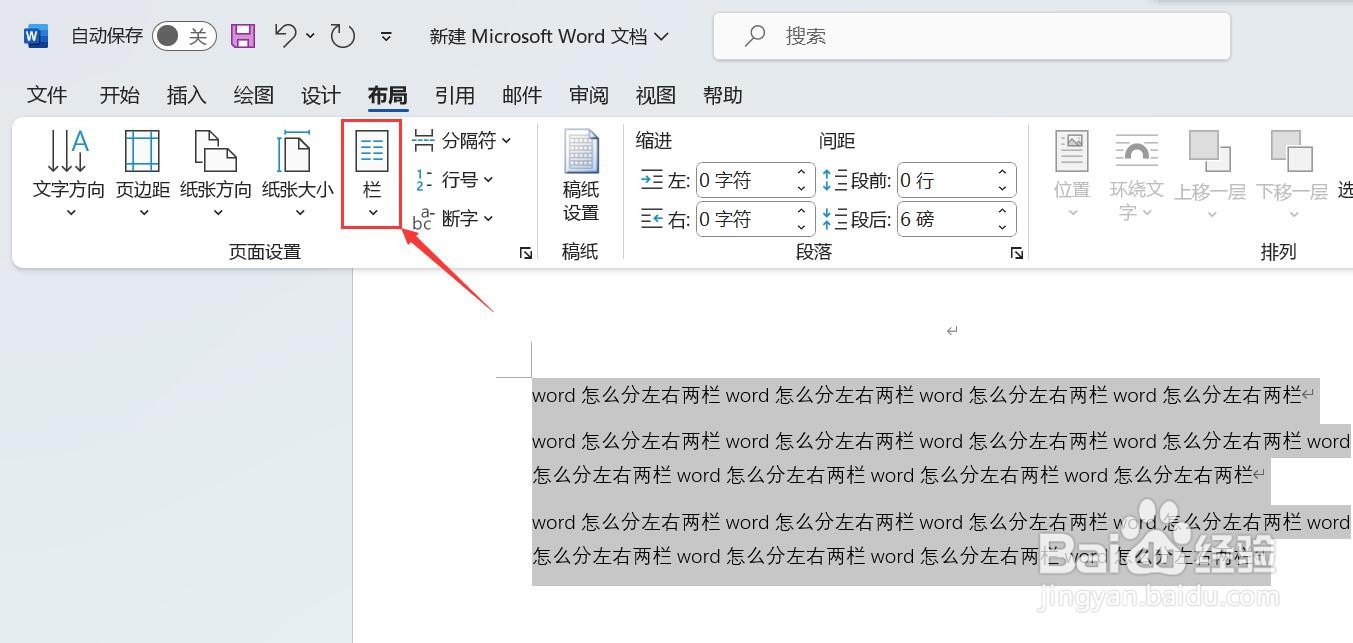Select the 文字方向 text direction tool

point(67,168)
